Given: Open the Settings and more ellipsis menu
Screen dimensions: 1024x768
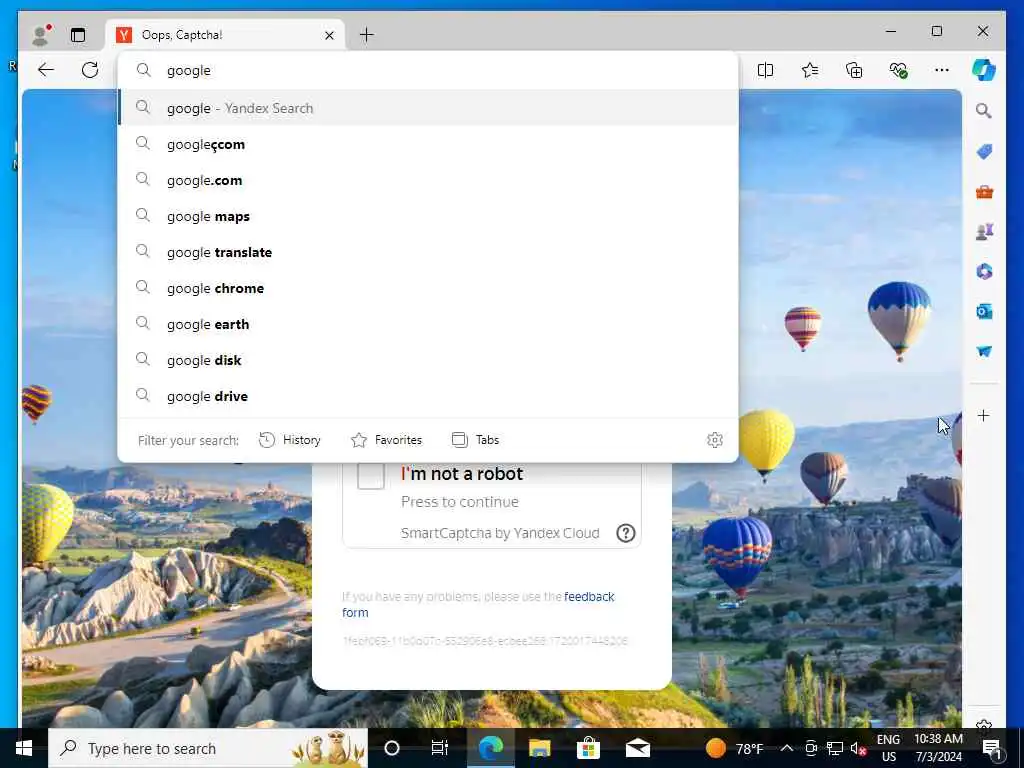Looking at the screenshot, I should pos(942,70).
